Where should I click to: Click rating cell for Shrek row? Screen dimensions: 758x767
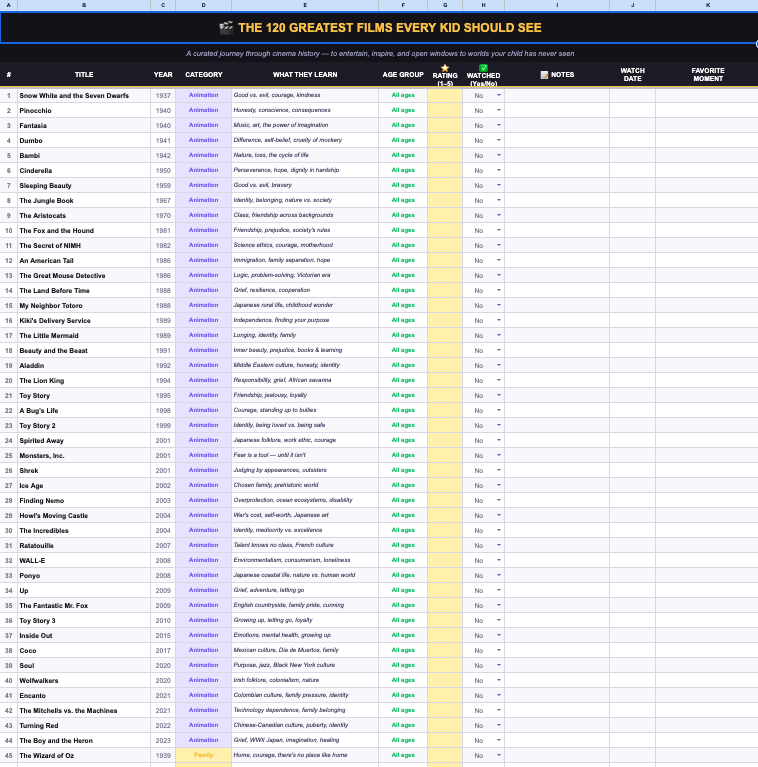point(445,470)
